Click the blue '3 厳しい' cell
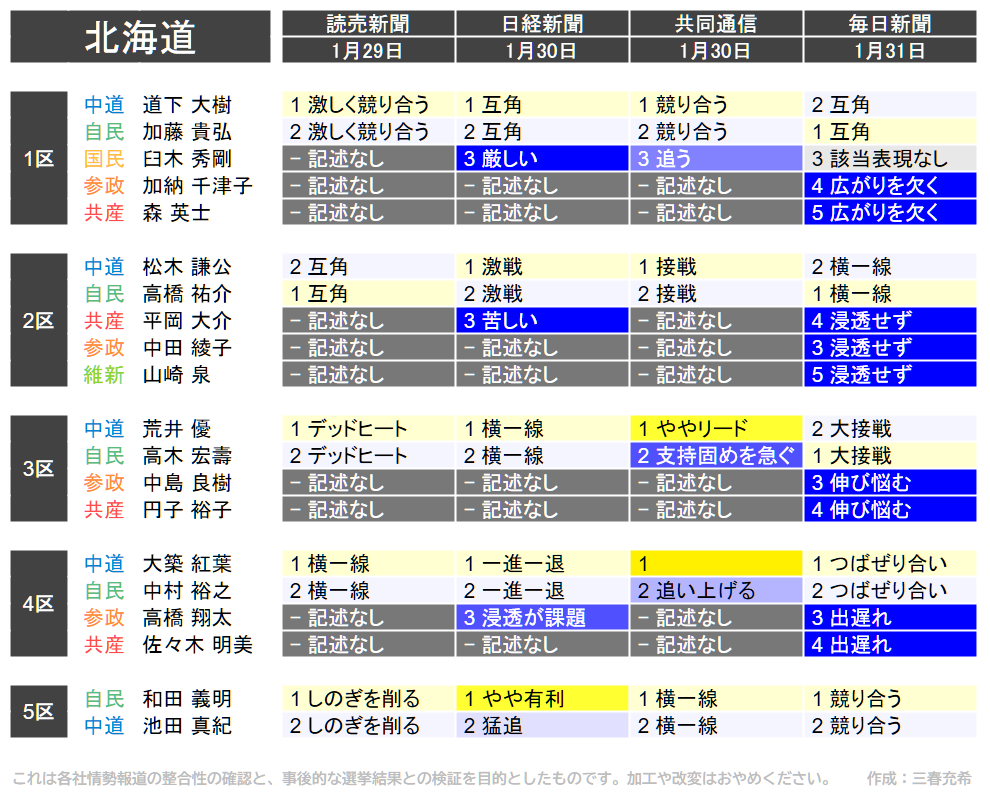990x796 pixels. [542, 158]
